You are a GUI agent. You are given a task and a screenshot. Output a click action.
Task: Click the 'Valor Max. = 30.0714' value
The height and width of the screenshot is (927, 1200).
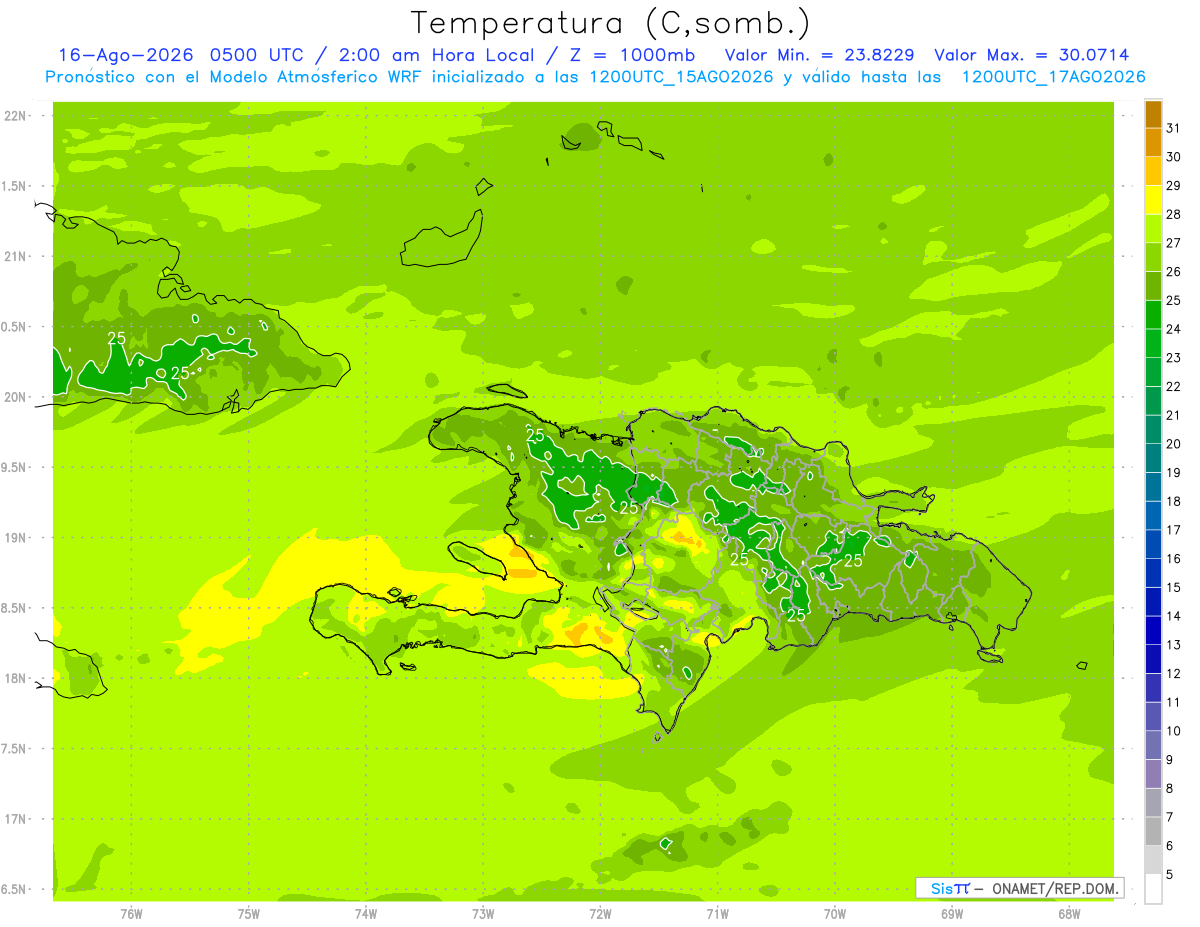(1032, 55)
